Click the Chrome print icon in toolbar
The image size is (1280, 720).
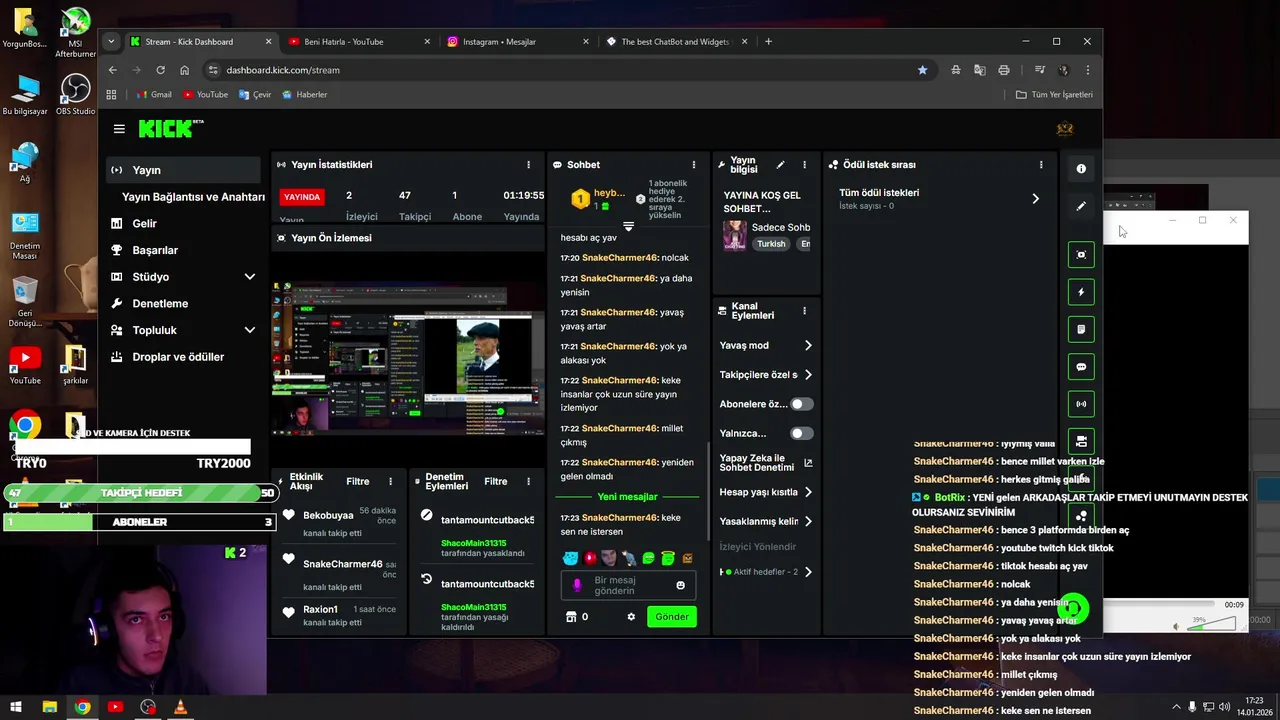click(x=1003, y=70)
